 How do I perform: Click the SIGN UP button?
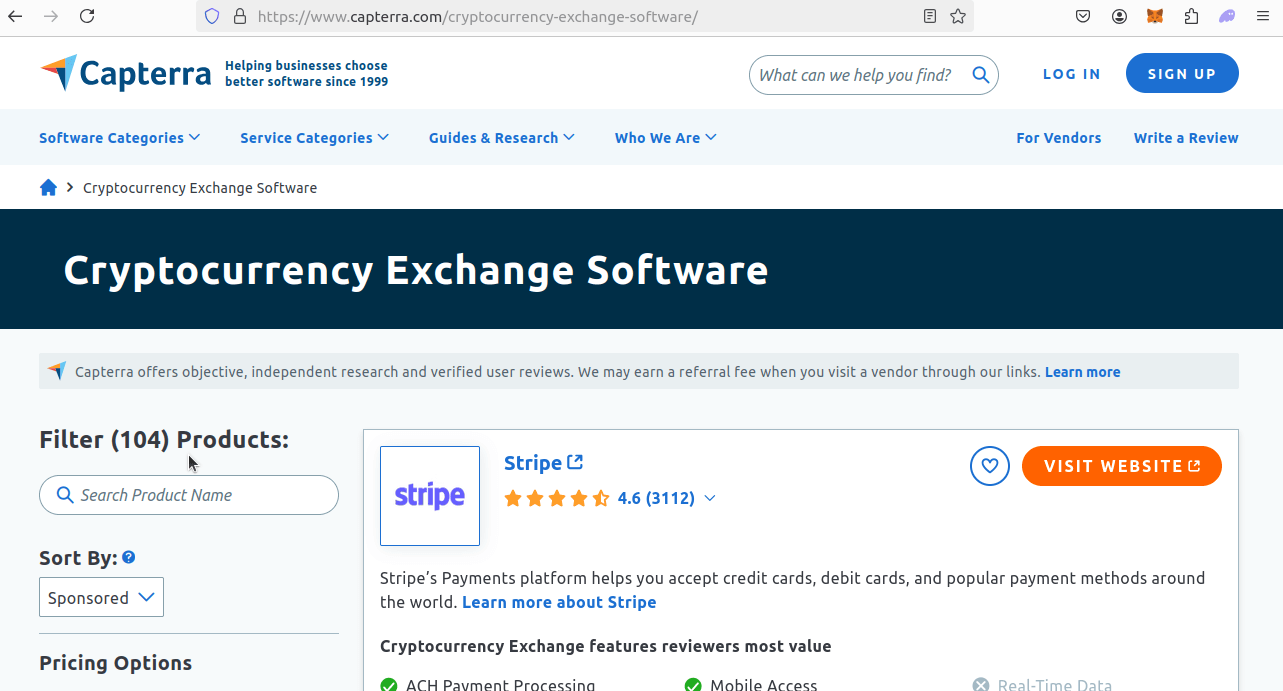pyautogui.click(x=1182, y=74)
